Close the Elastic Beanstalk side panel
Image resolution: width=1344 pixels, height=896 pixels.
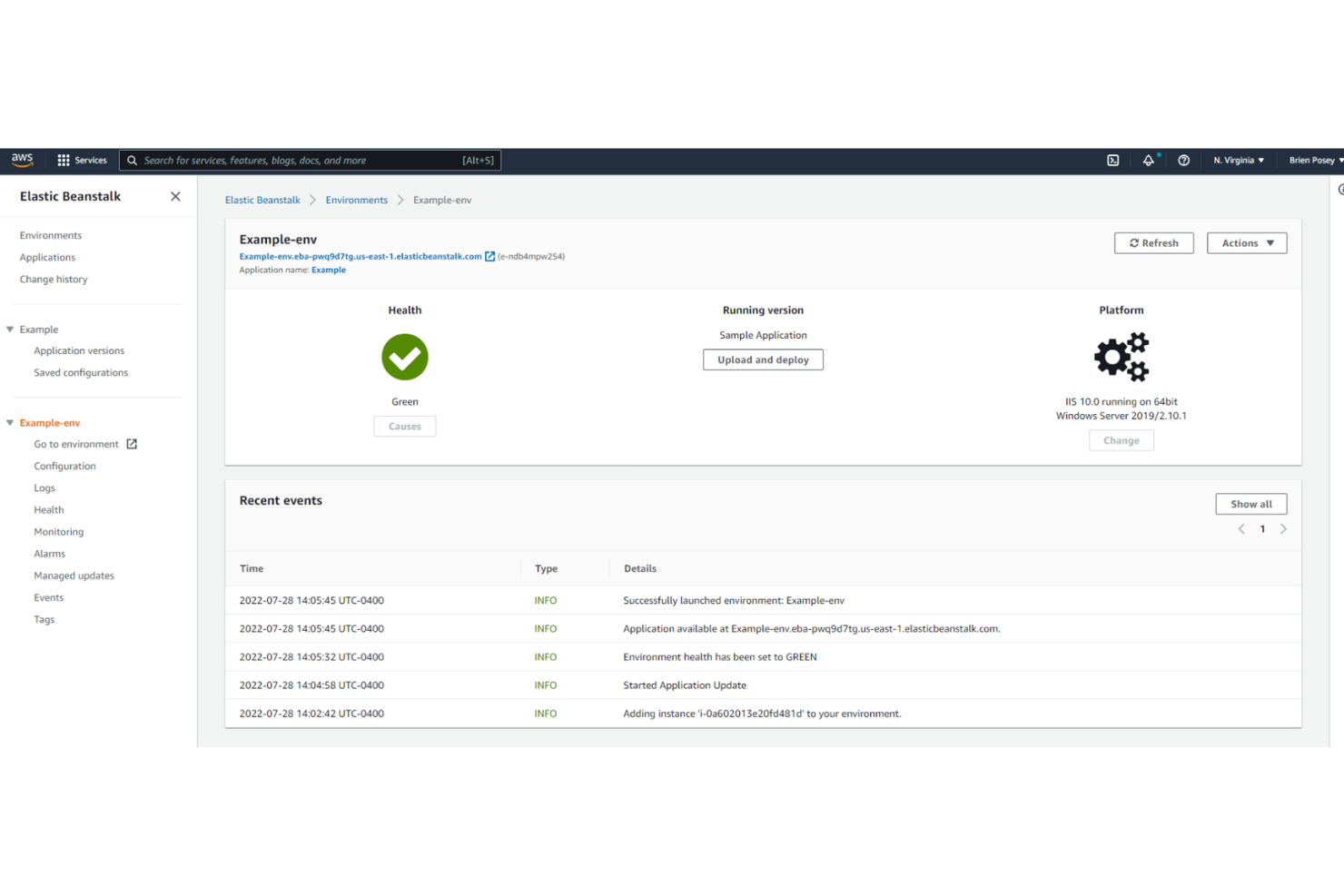(x=174, y=195)
